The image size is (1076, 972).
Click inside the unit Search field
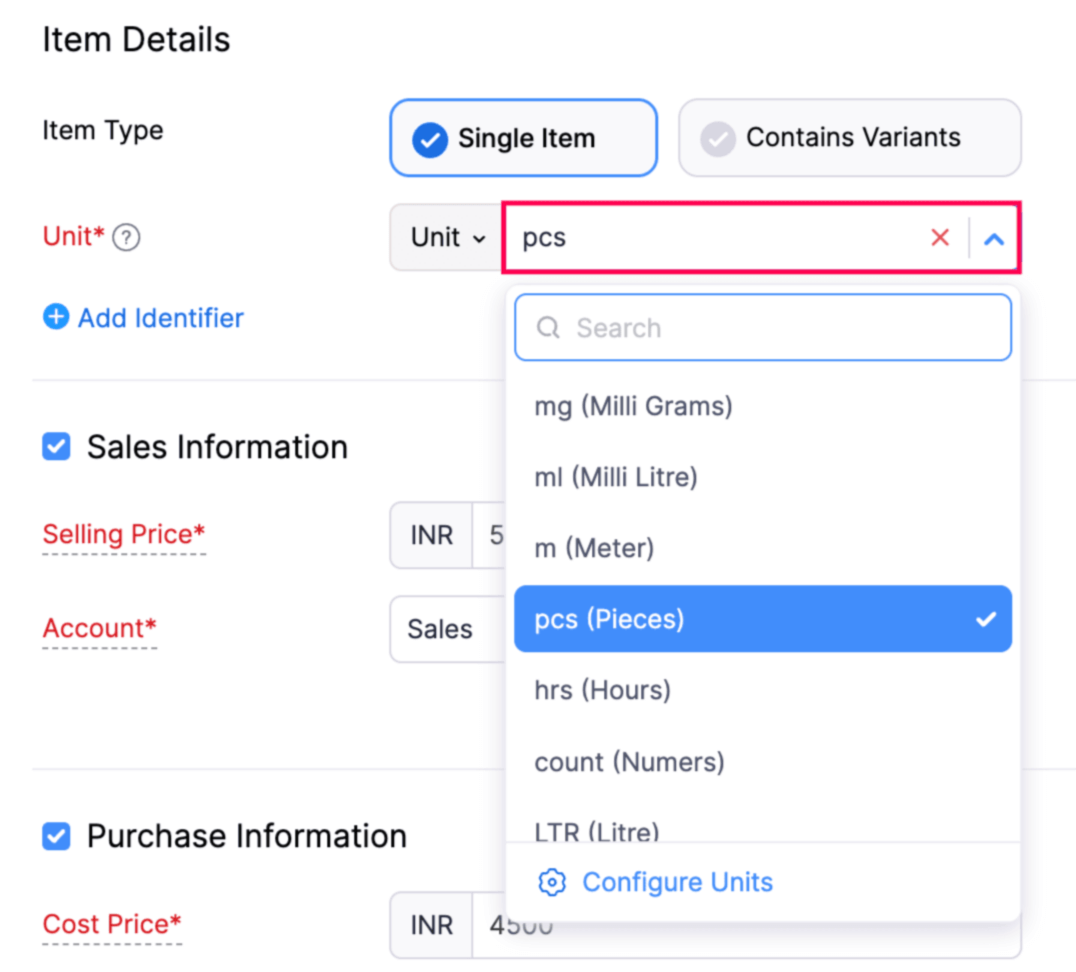tap(763, 327)
